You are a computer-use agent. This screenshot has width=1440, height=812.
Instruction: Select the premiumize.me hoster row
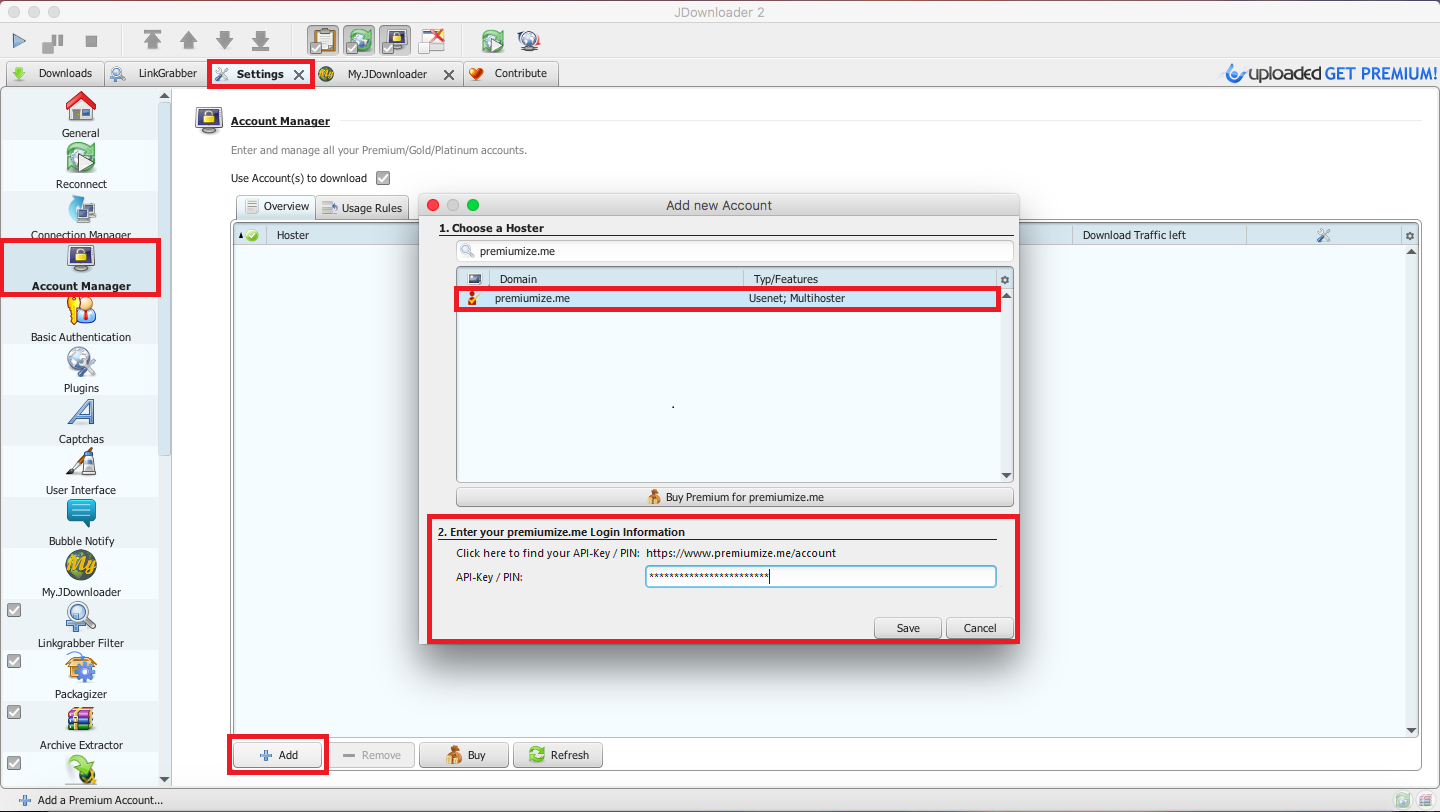click(x=728, y=298)
